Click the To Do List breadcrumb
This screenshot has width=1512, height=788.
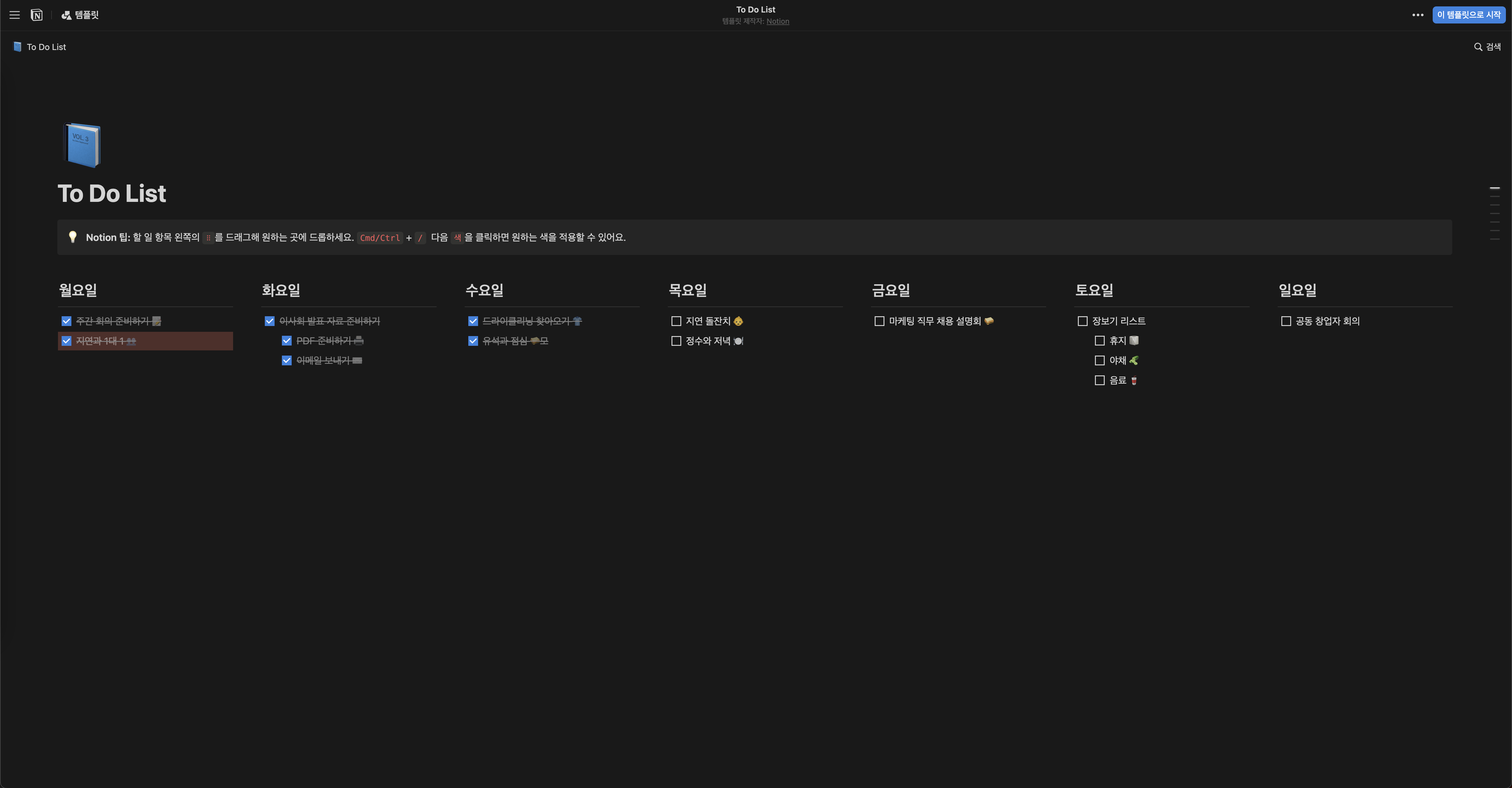[46, 47]
